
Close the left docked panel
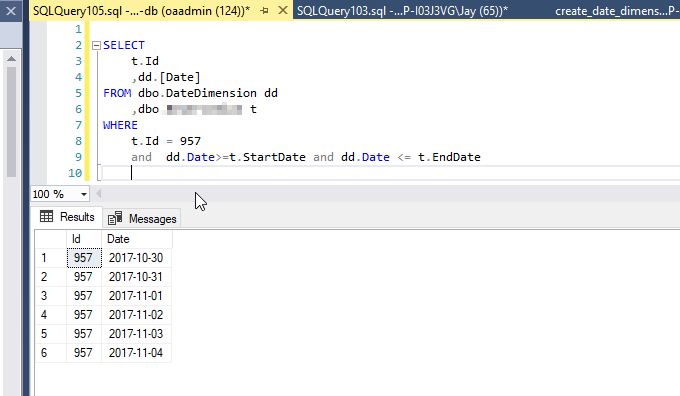tap(11, 10)
